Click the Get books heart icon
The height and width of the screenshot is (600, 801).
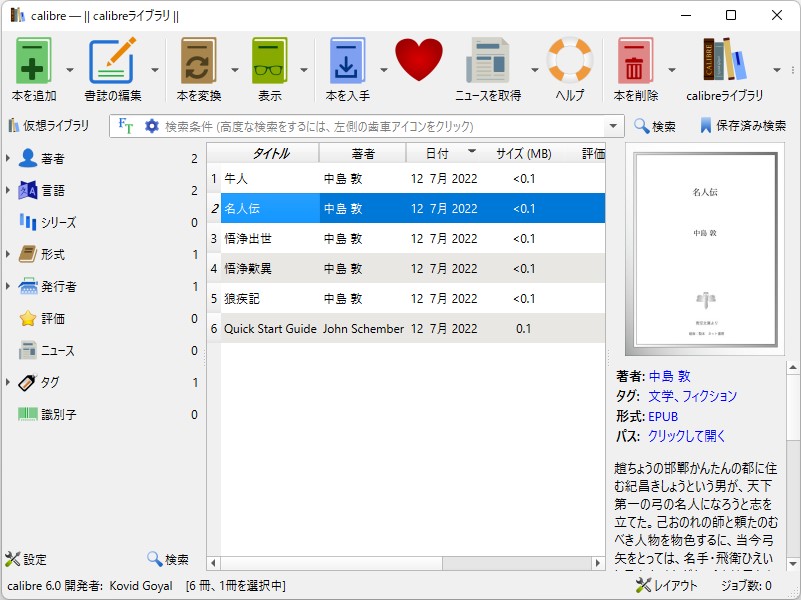coord(421,58)
